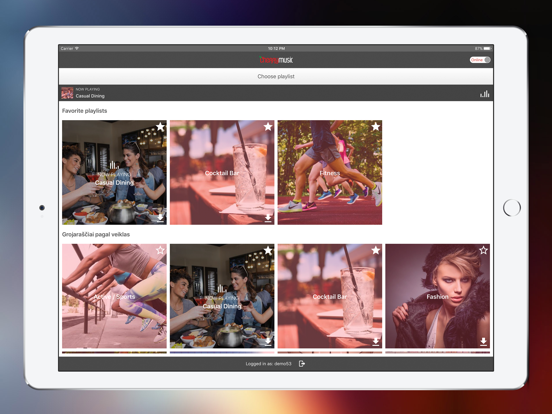Open the Now Playing album thumbnail

click(67, 93)
